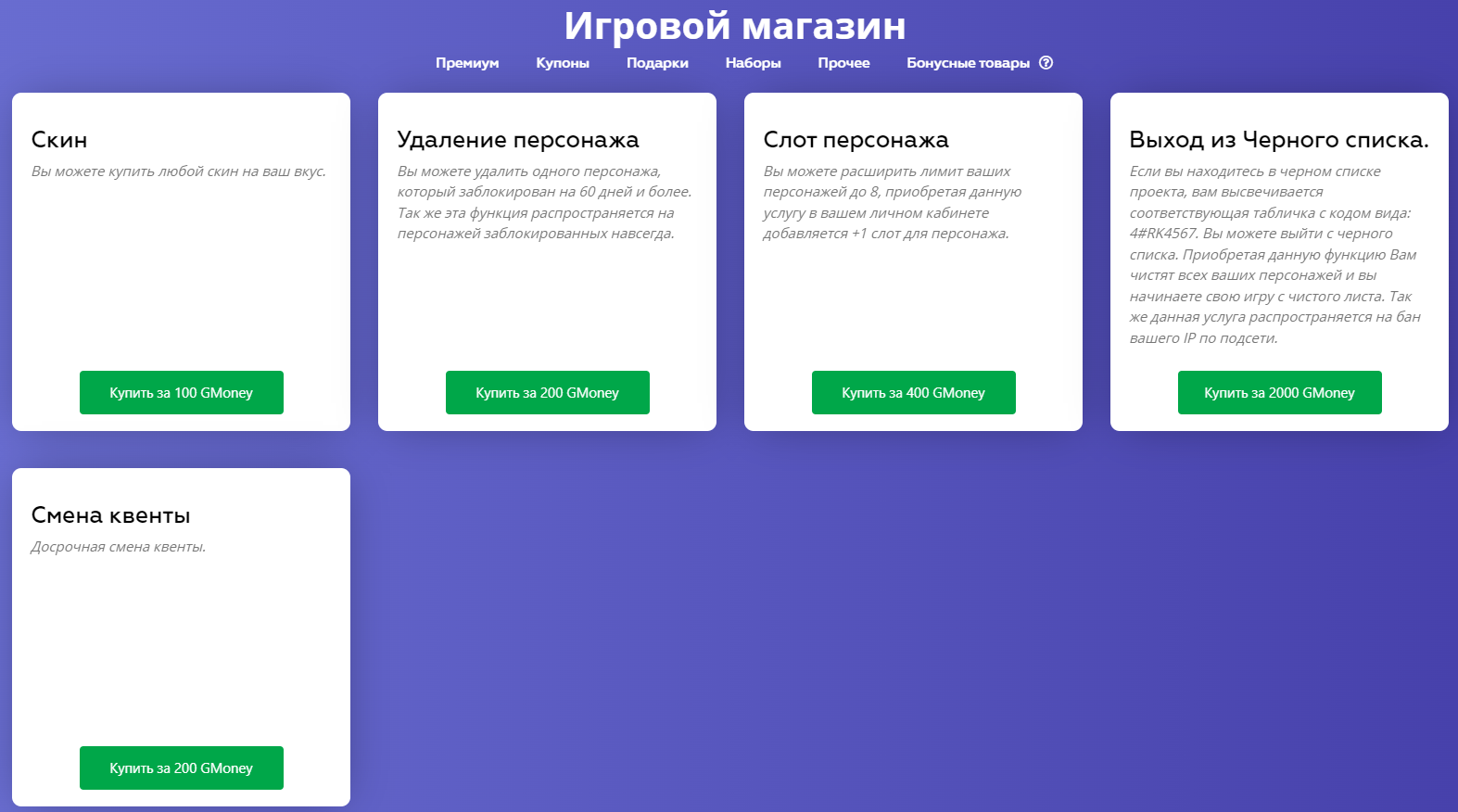Click the question mark help icon
This screenshot has width=1458, height=812.
tap(1046, 63)
